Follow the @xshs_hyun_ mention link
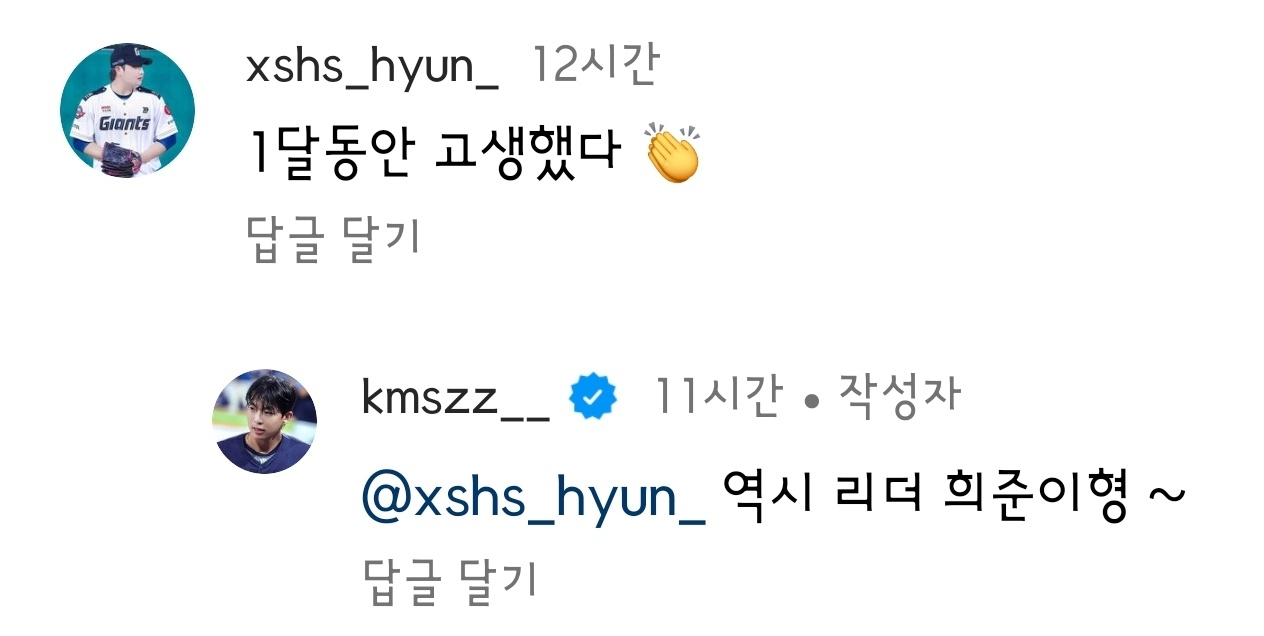This screenshot has width=1264, height=636. point(534,497)
